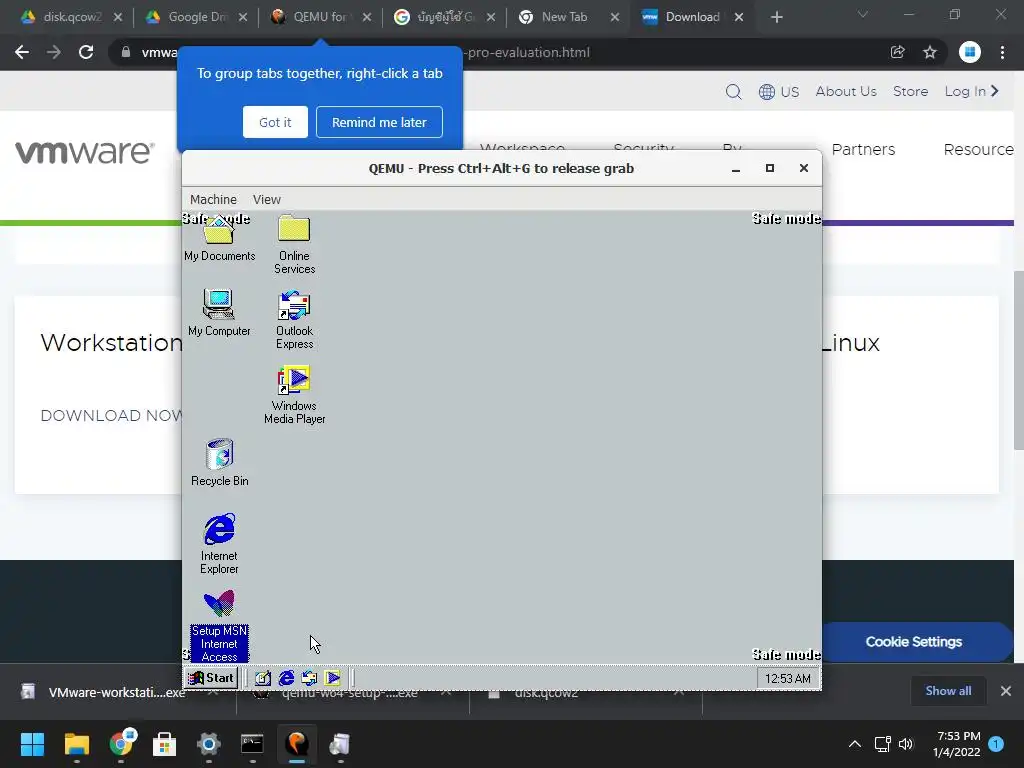Open Windows Media Player desktop shortcut
This screenshot has height=768, width=1024.
(x=294, y=395)
